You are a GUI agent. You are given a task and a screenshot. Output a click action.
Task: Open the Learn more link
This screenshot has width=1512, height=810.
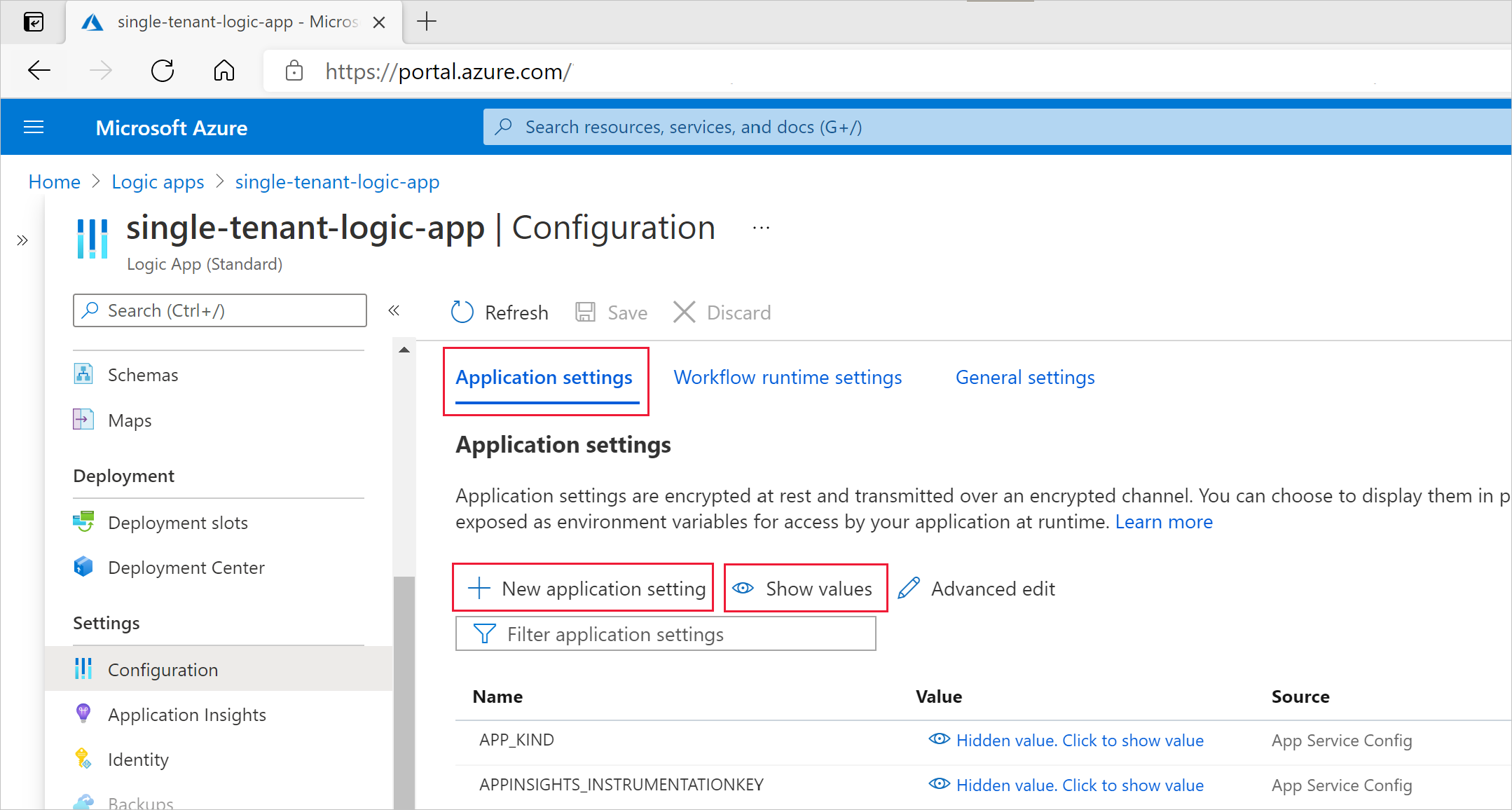1164,522
